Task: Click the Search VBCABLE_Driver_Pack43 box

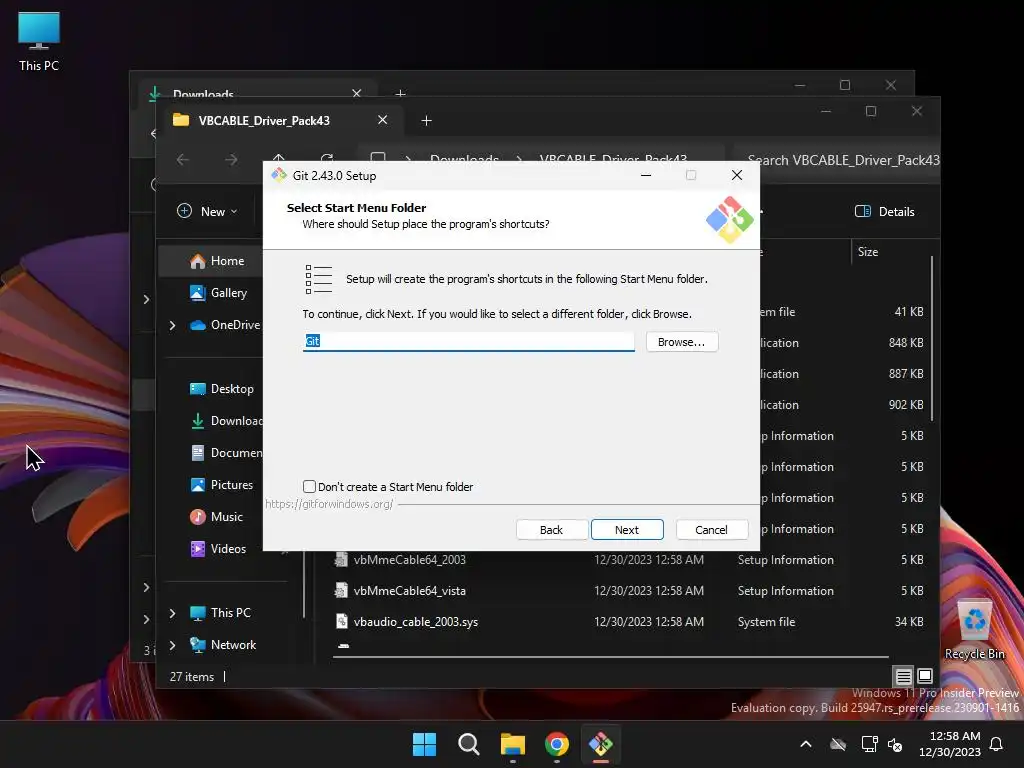Action: tap(836, 160)
